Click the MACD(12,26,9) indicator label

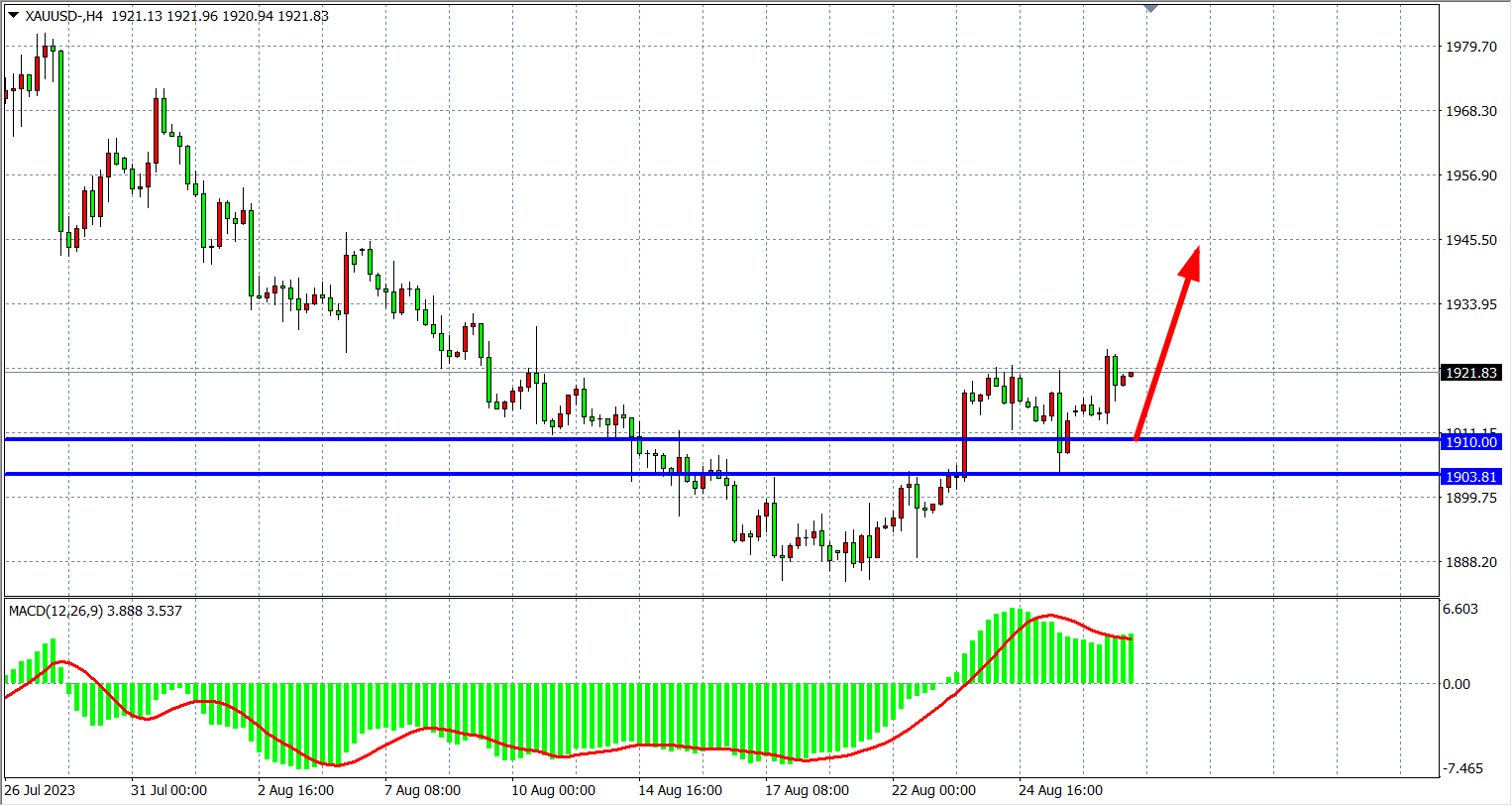[x=95, y=611]
